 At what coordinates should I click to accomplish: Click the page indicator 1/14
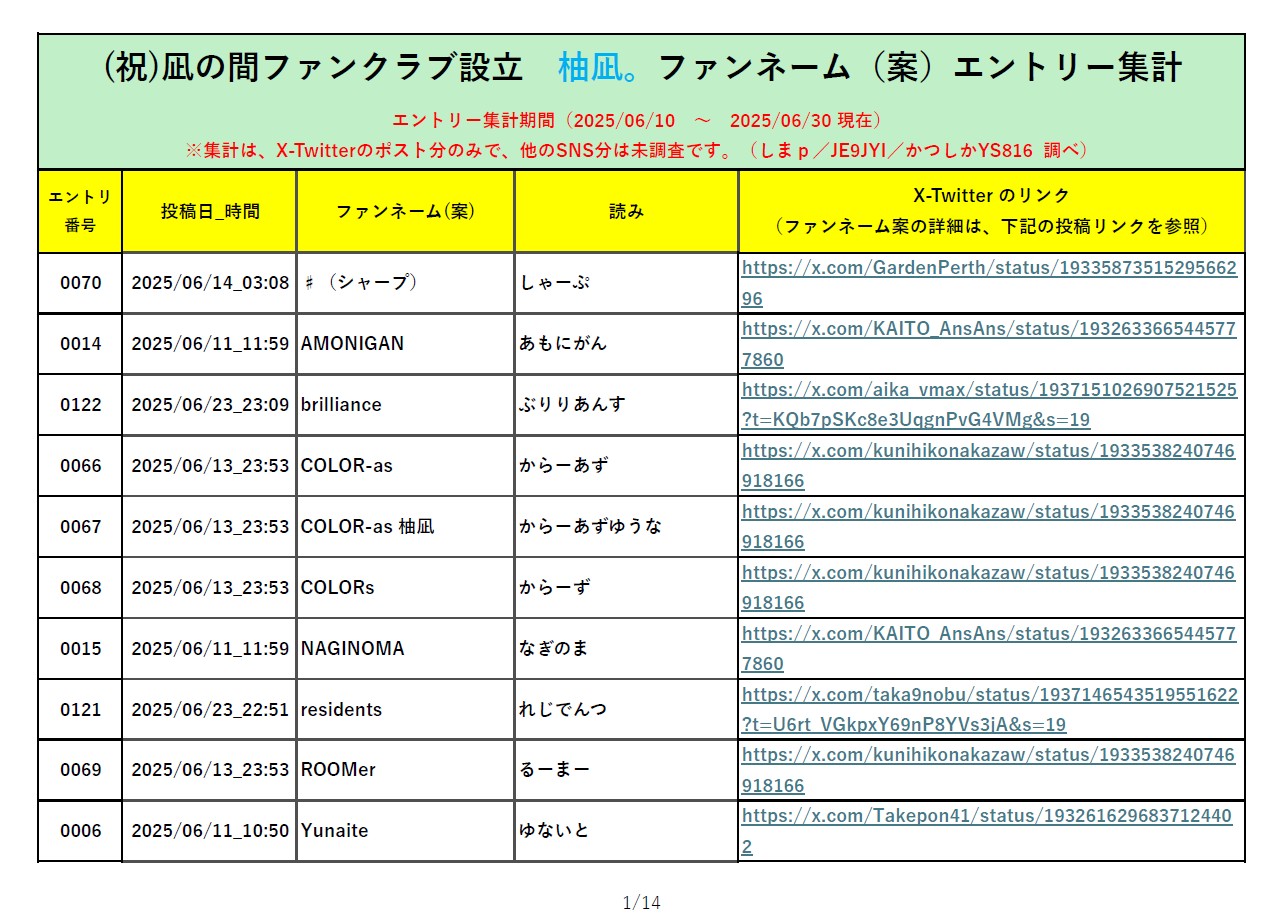click(641, 903)
